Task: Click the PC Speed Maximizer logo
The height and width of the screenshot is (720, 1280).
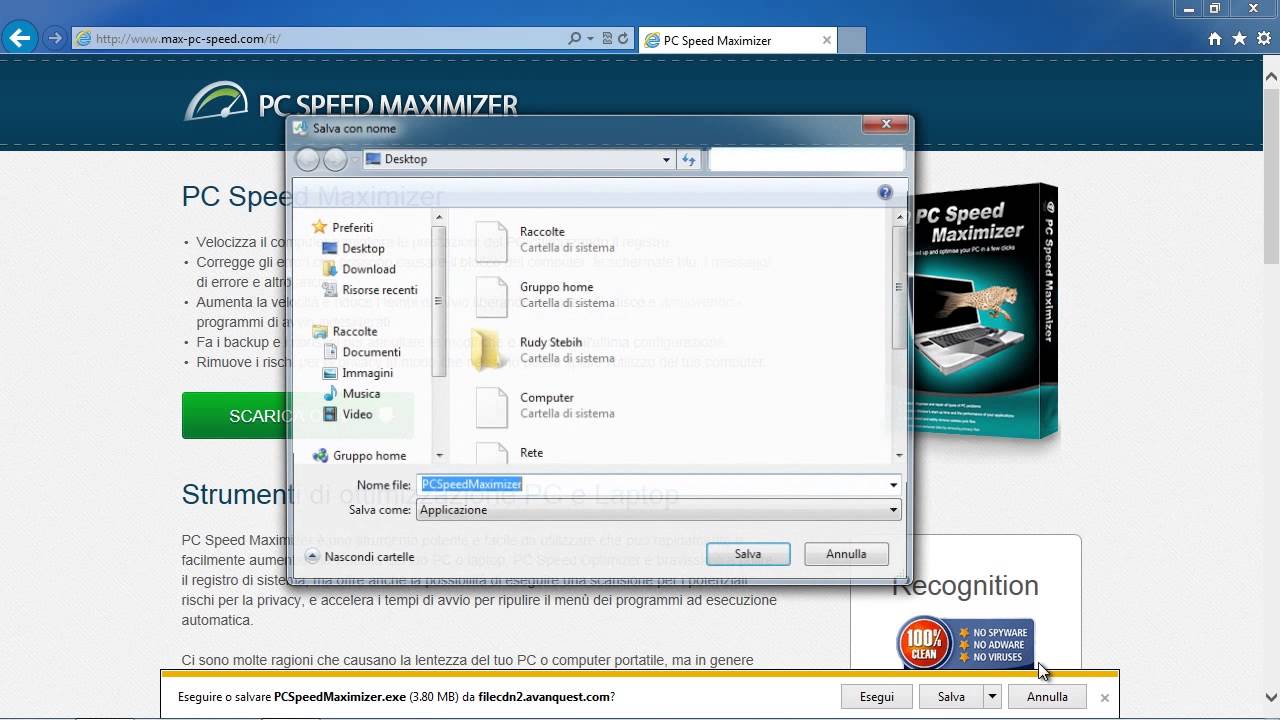Action: [x=351, y=103]
